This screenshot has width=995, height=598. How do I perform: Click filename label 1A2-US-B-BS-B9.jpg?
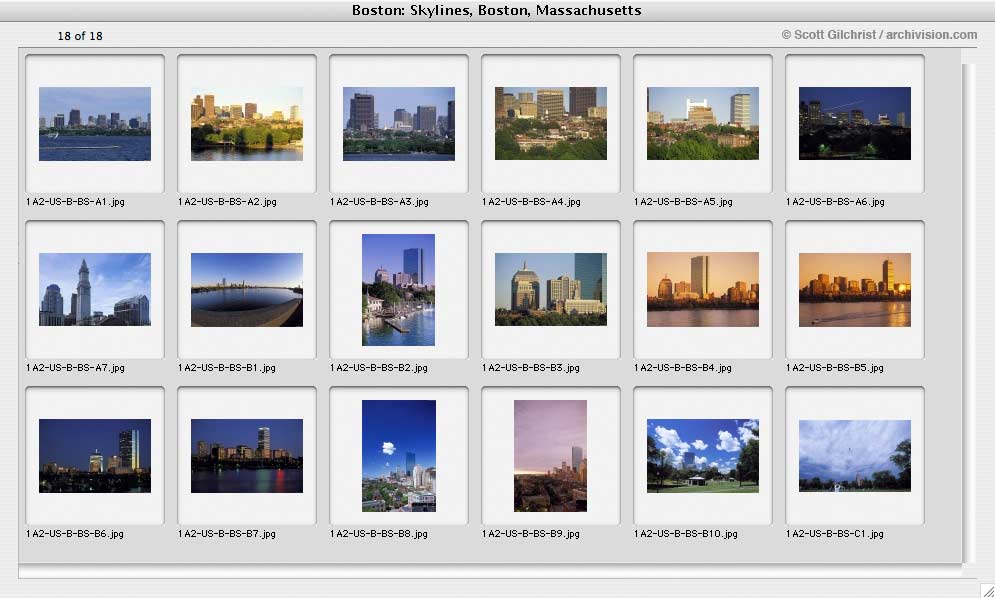(530, 534)
